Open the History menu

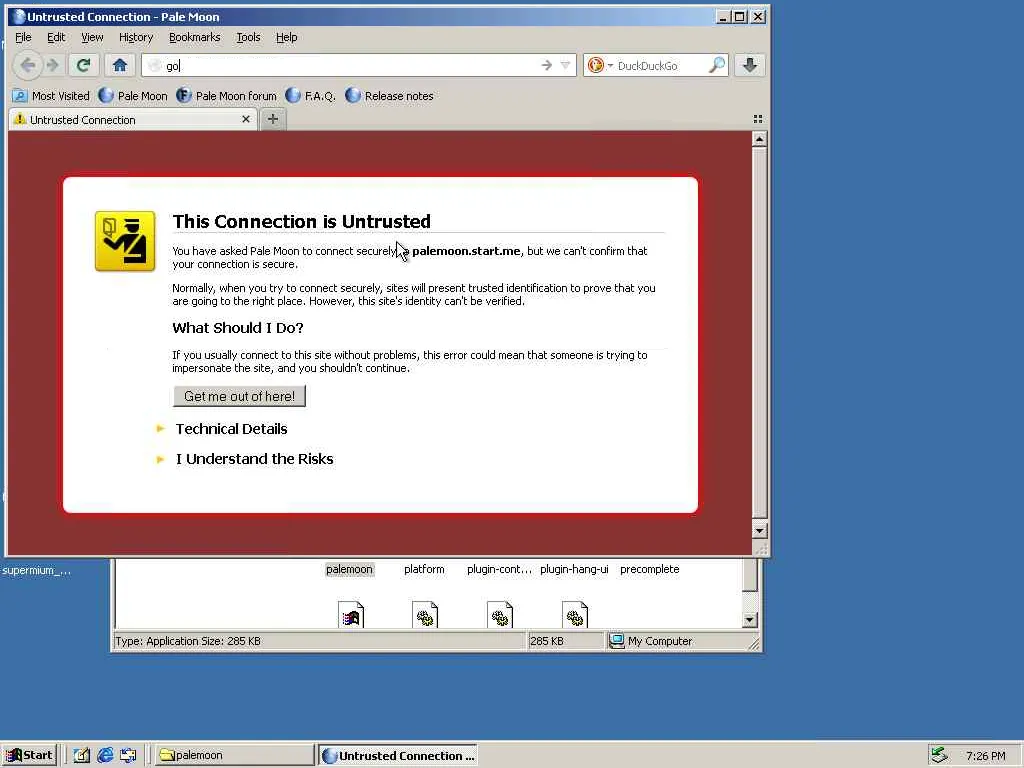pyautogui.click(x=136, y=37)
